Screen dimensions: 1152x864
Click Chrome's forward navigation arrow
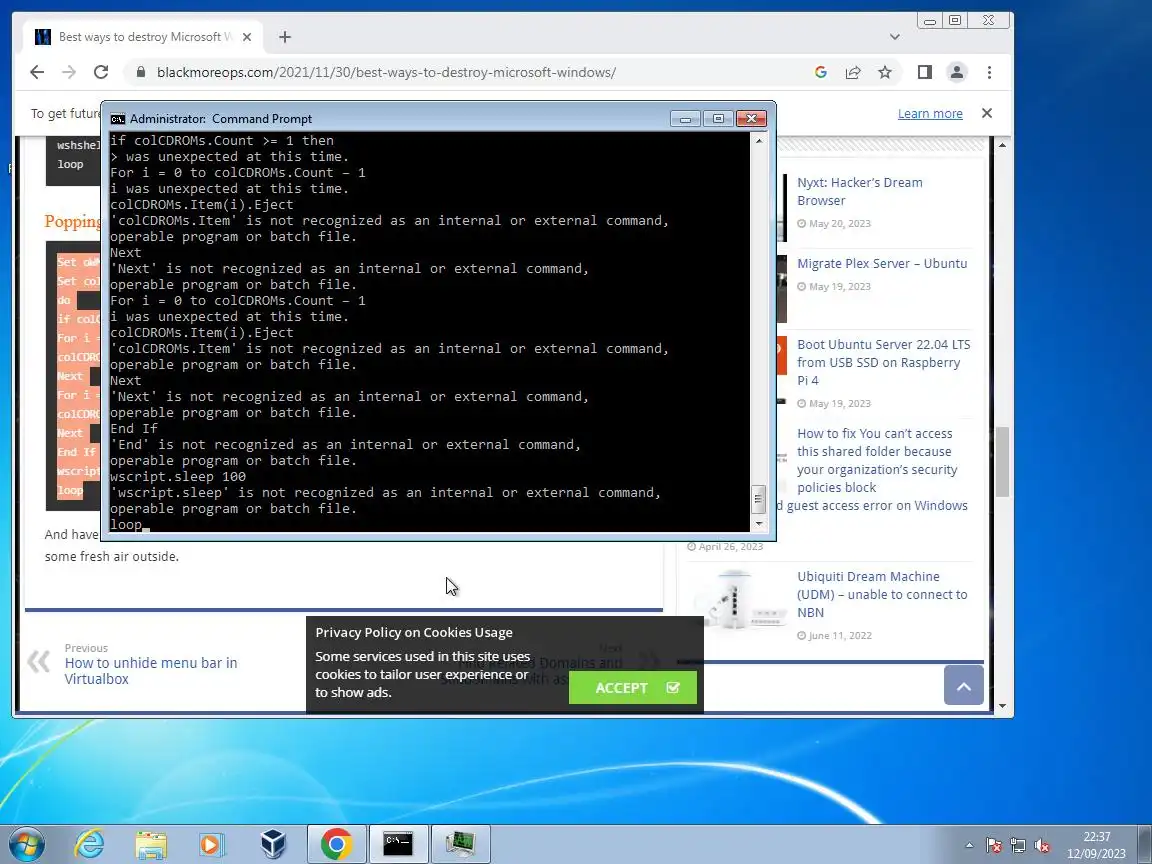tap(69, 72)
